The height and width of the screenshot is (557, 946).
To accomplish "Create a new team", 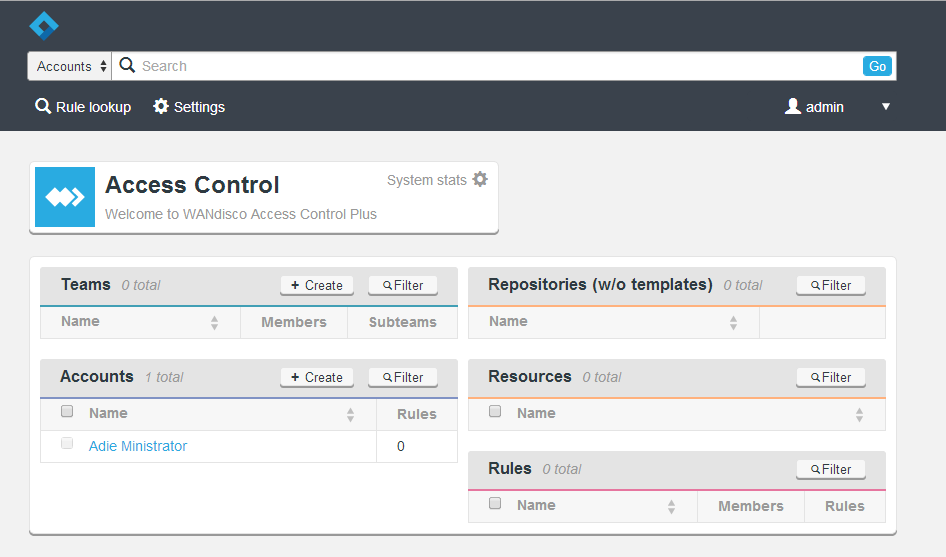I will click(x=317, y=285).
